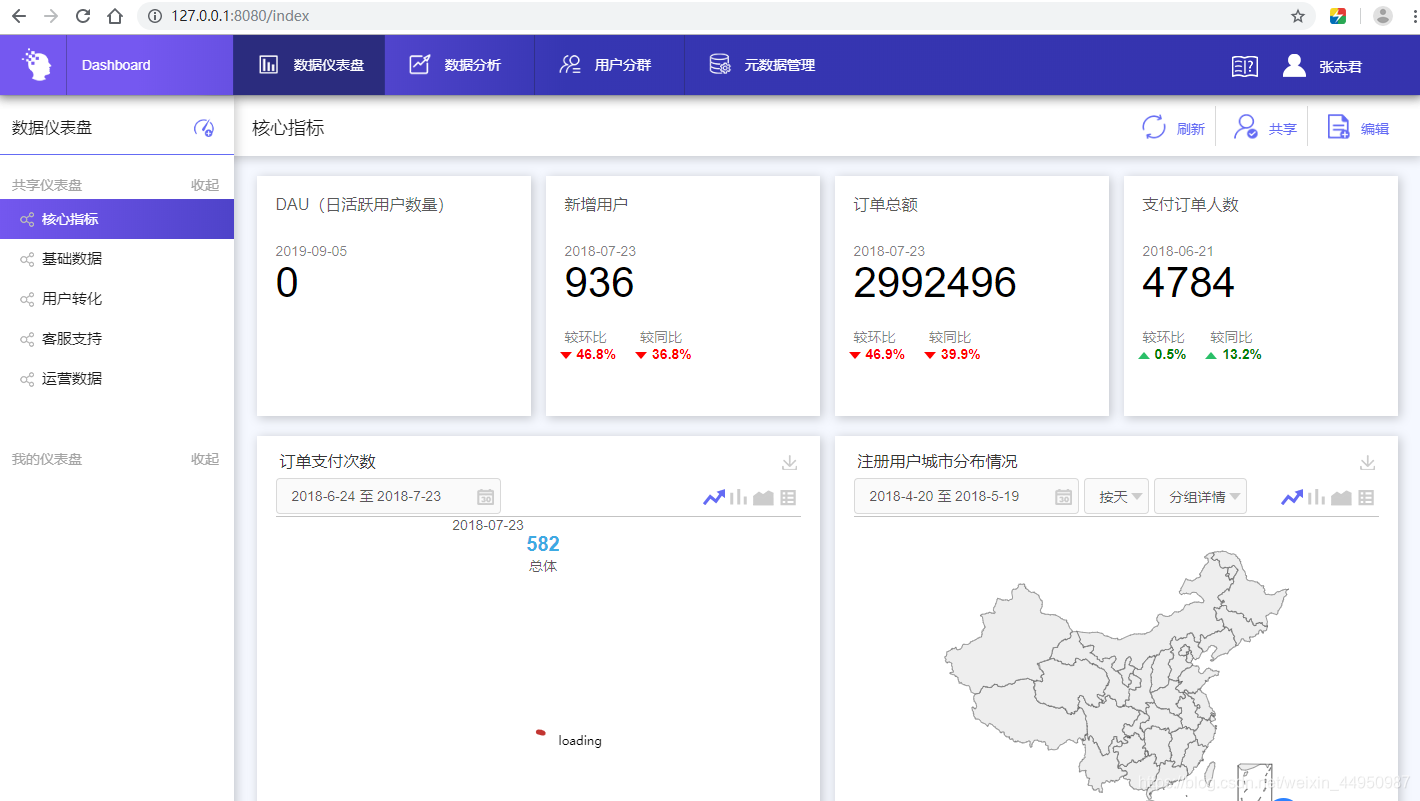Screen dimensions: 1420x801
Task: Click the DAU value 0
Action: coord(287,283)
